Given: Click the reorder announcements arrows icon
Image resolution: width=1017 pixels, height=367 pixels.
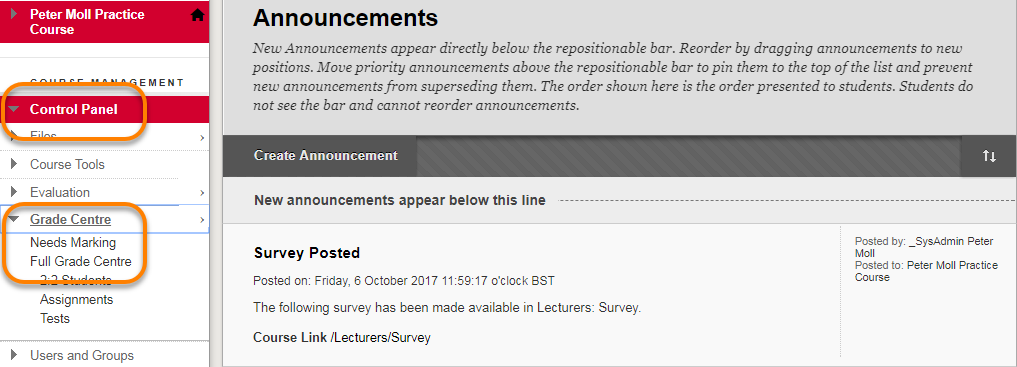Looking at the screenshot, I should [x=988, y=156].
